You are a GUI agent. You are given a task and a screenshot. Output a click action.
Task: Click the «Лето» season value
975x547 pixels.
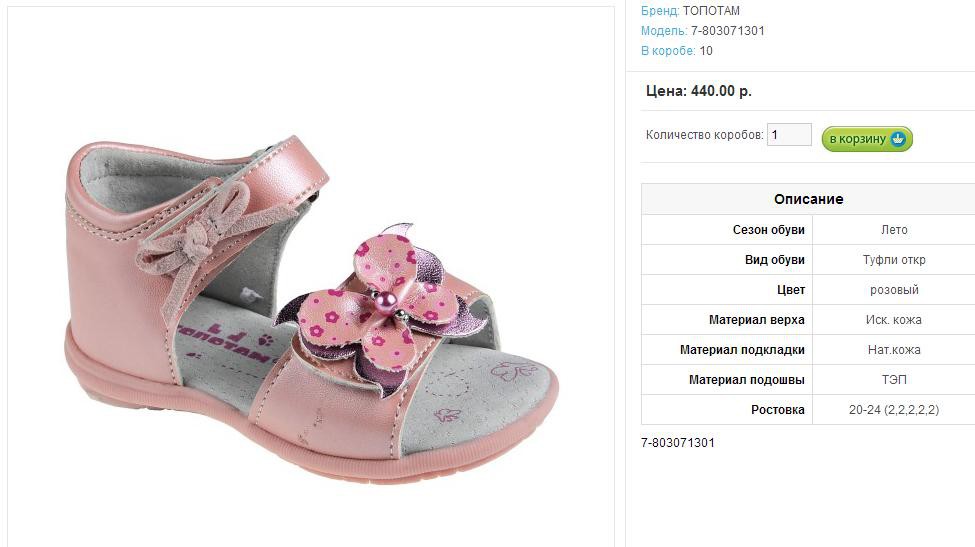[x=894, y=230]
